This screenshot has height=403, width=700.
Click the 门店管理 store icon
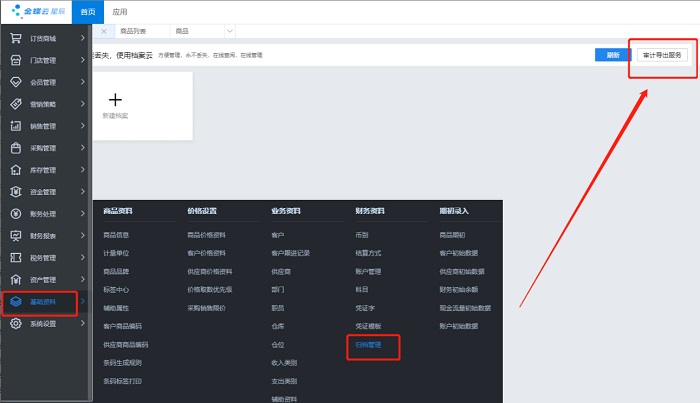15,60
